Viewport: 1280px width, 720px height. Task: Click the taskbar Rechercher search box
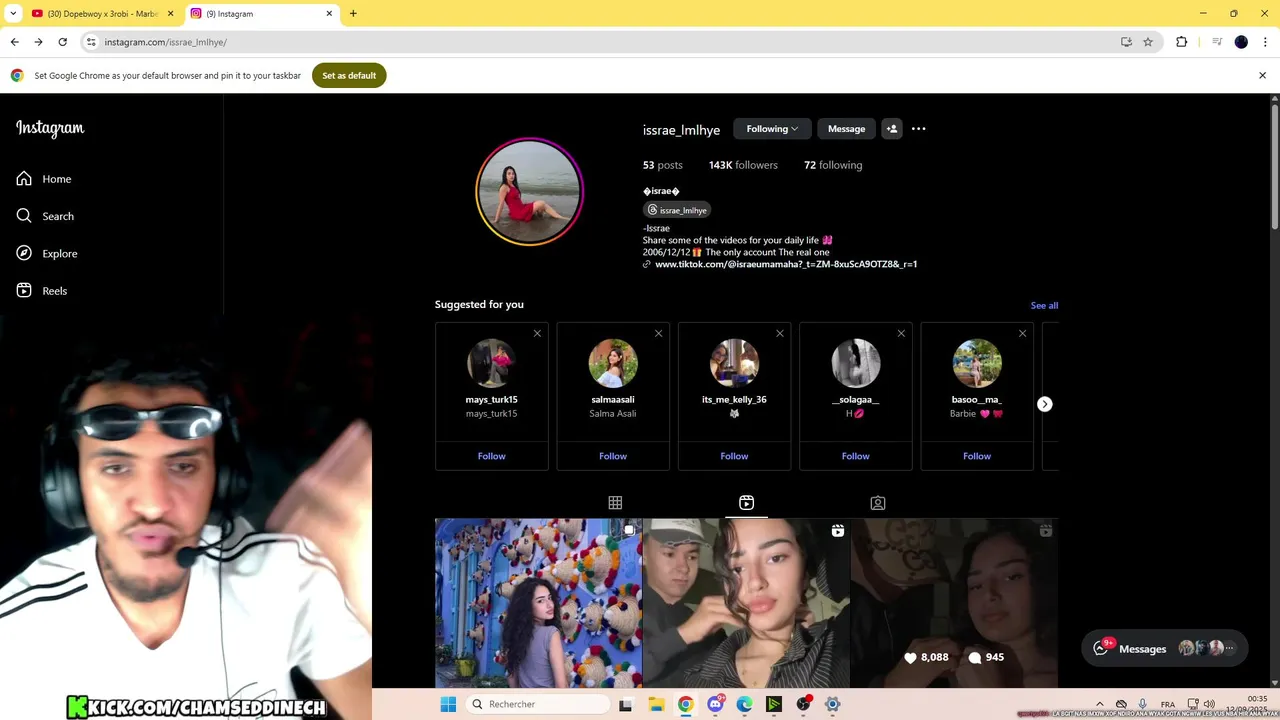(540, 704)
